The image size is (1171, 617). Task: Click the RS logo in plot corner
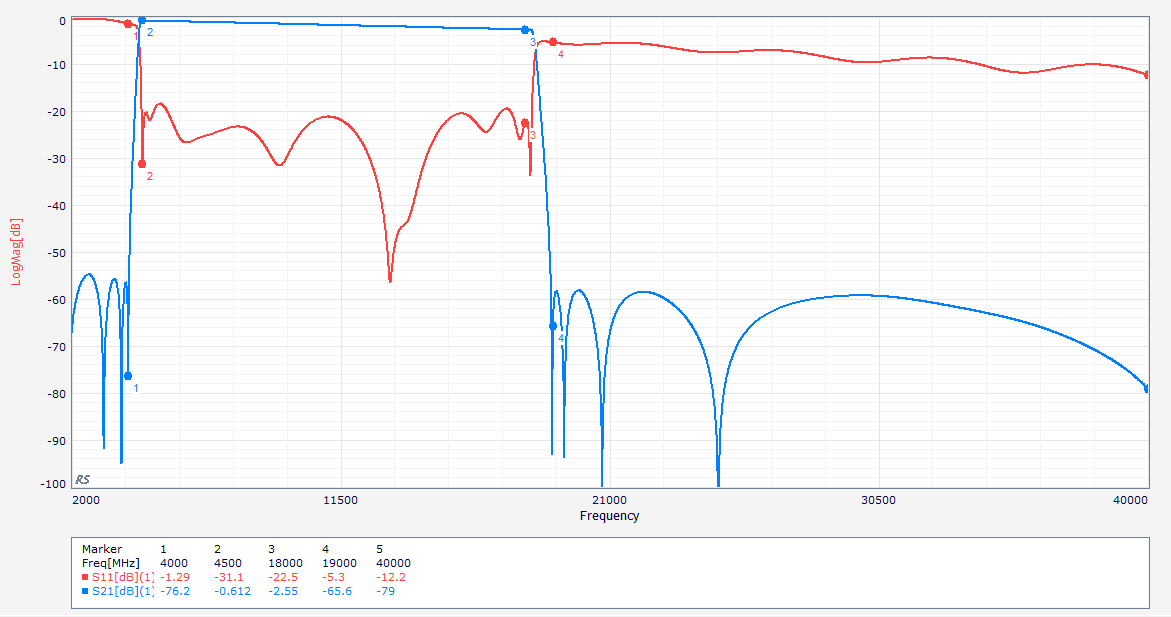tap(83, 480)
